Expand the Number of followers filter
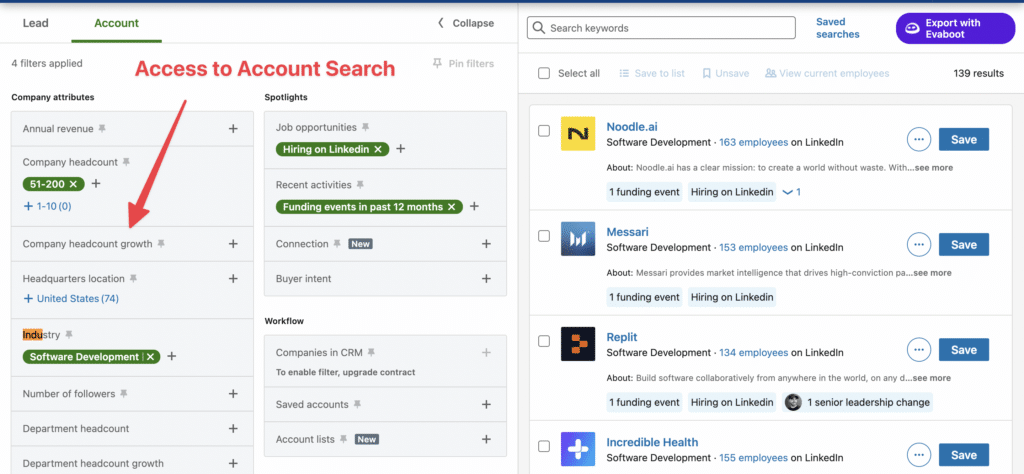Viewport: 1024px width, 474px height. (x=233, y=394)
